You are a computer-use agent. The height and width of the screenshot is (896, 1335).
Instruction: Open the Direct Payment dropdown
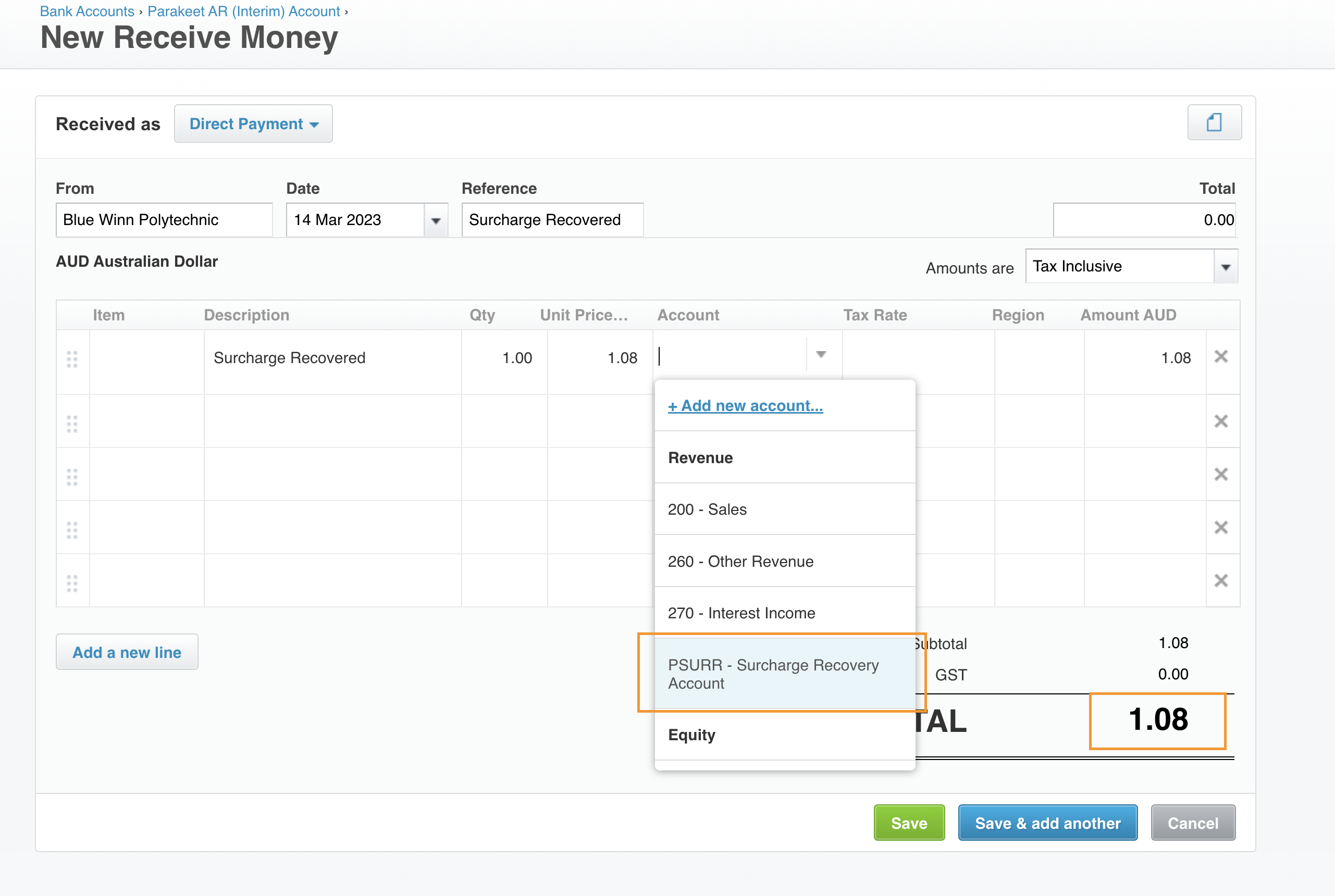253,124
